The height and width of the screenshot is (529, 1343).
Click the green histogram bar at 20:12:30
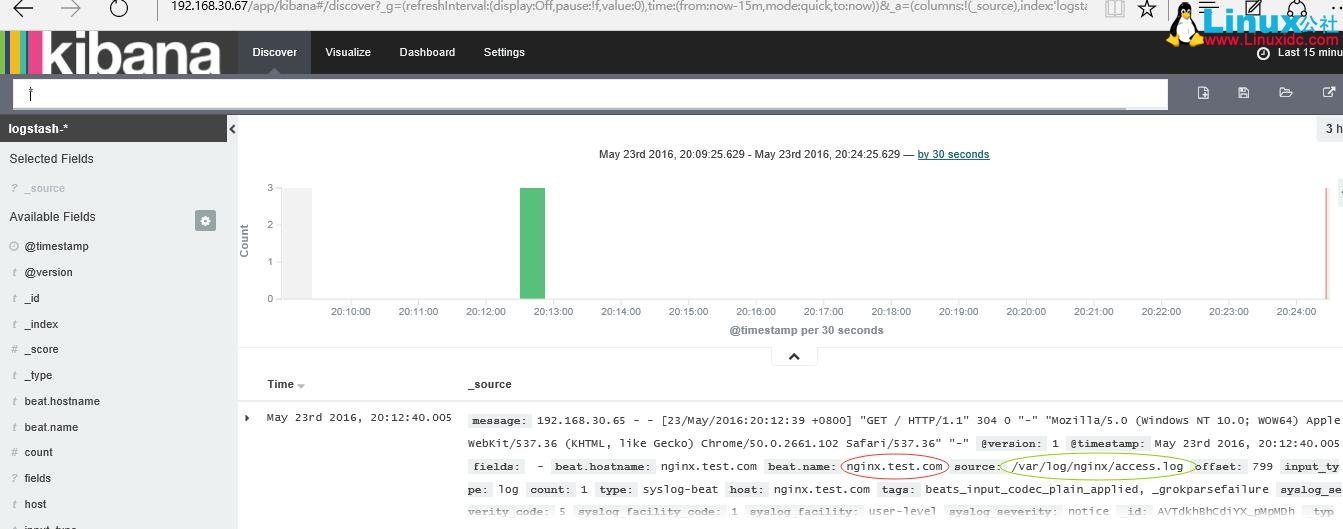pos(532,243)
